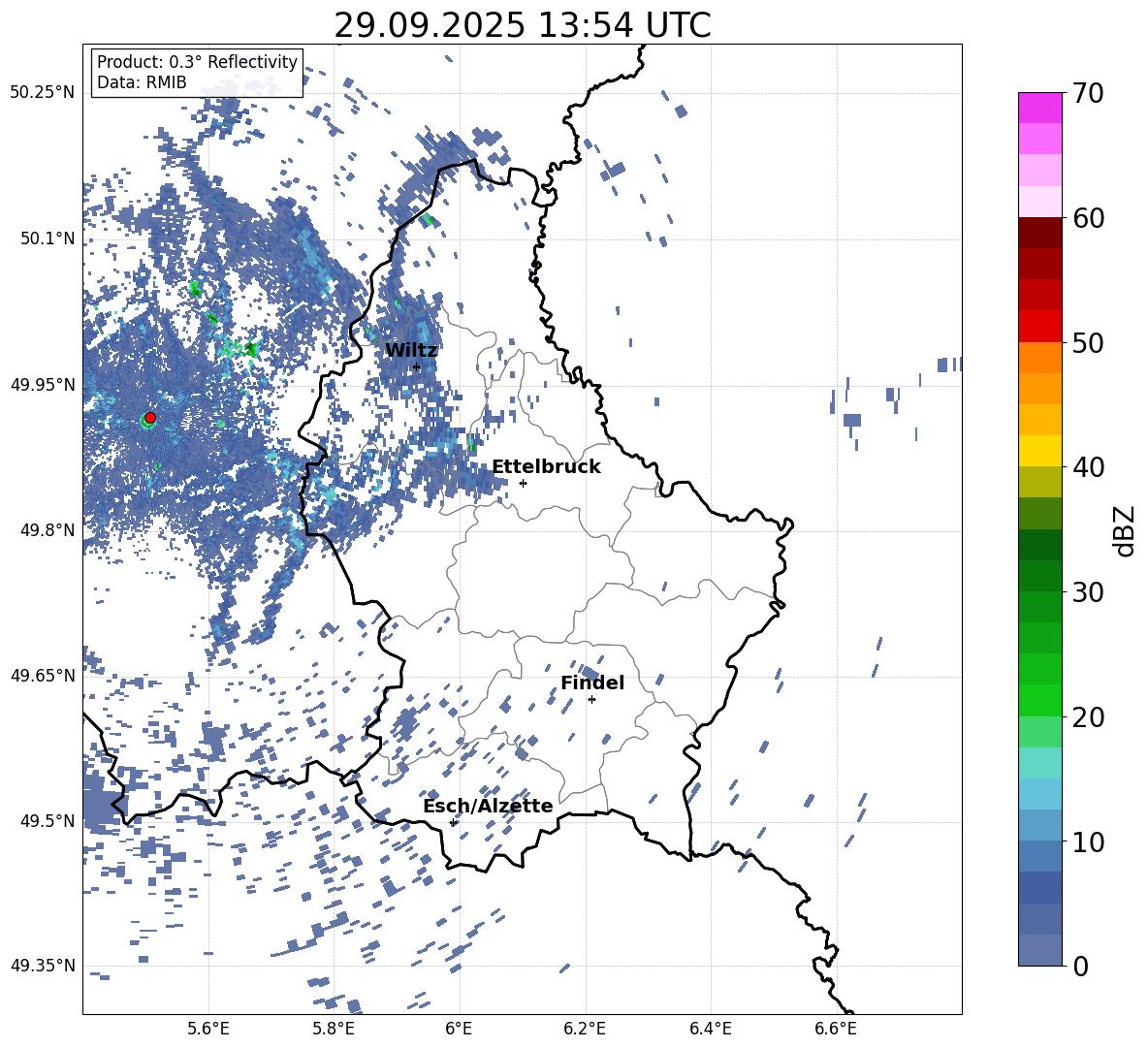The width and height of the screenshot is (1148, 1048).
Task: Click the 50 tick on colorbar
Action: coord(1087,342)
